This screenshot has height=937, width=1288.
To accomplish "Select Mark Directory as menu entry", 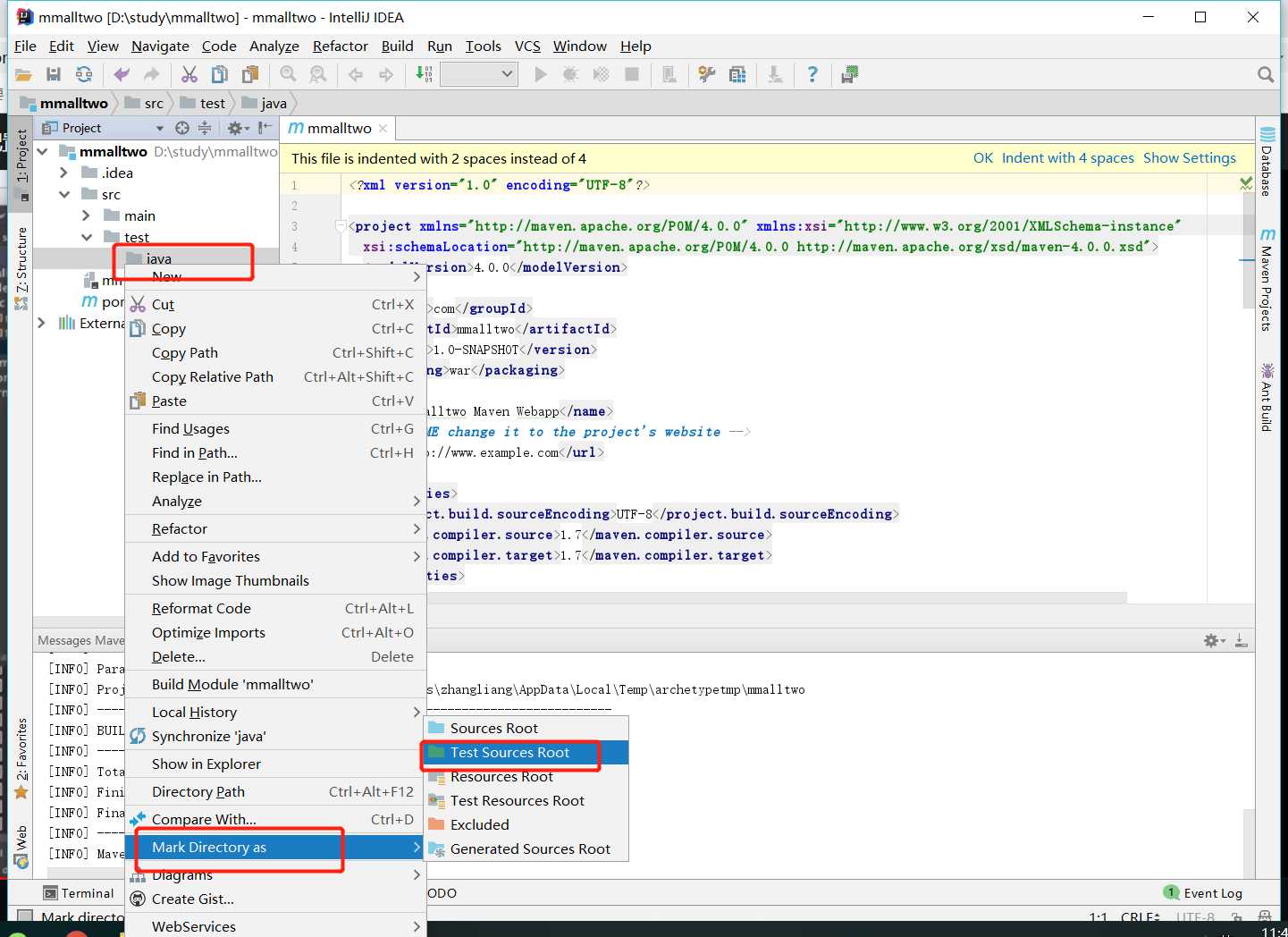I will click(x=275, y=848).
